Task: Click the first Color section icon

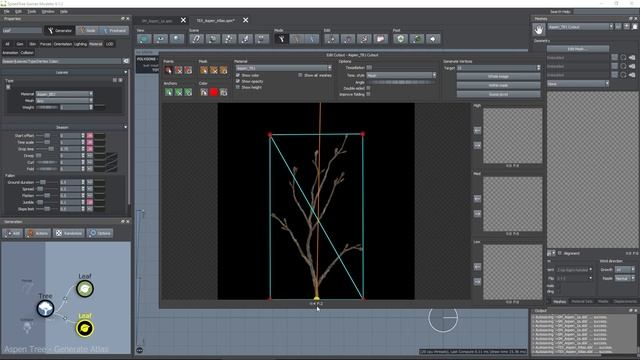Action: pyautogui.click(x=204, y=92)
